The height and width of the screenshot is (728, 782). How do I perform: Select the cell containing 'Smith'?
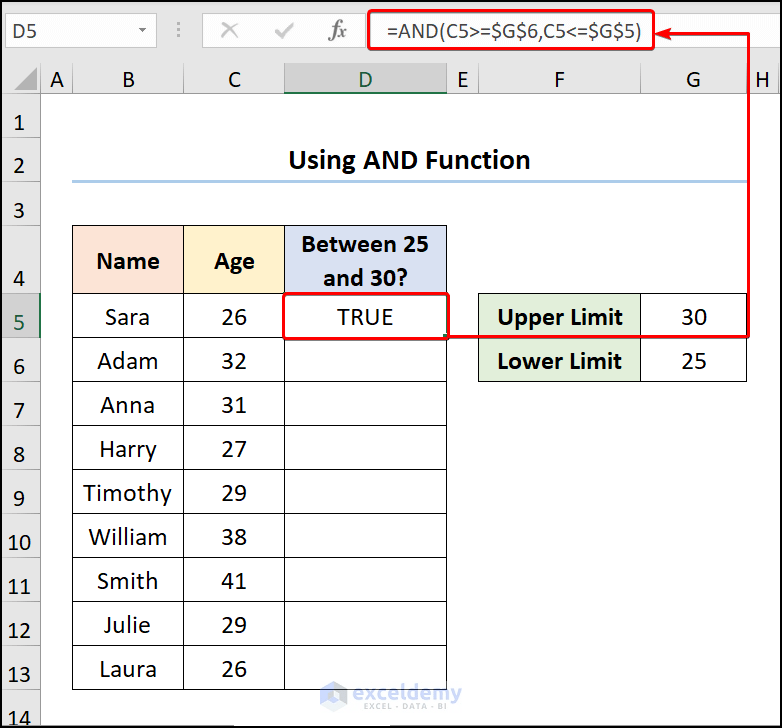click(x=128, y=579)
